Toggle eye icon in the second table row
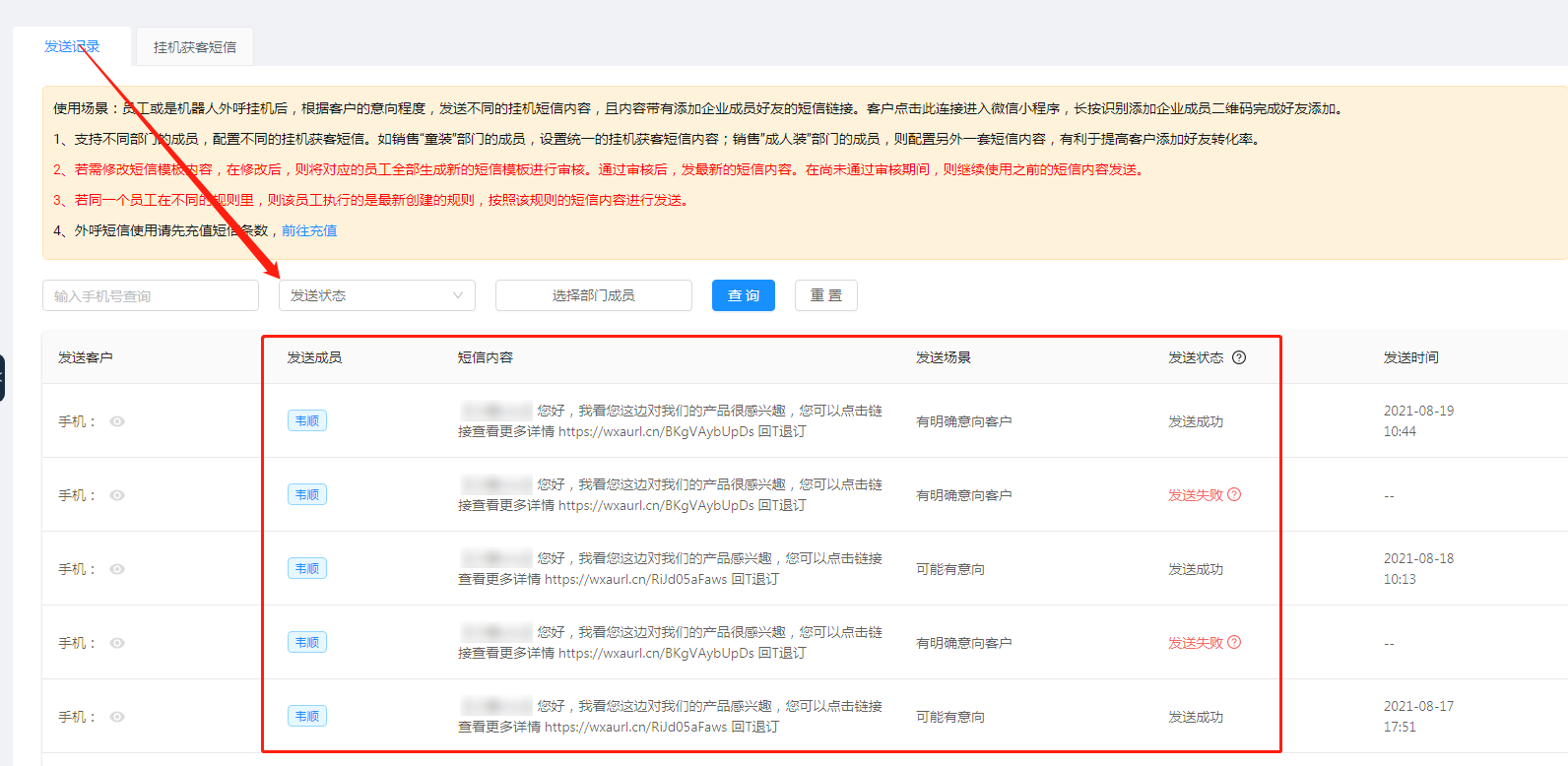 click(117, 495)
